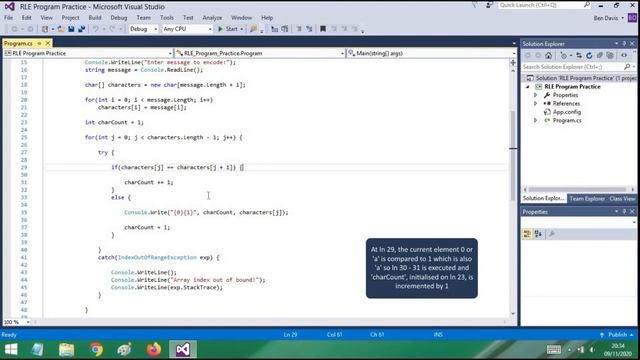Image resolution: width=640 pixels, height=360 pixels.
Task: Open the File menu
Action: coord(9,18)
